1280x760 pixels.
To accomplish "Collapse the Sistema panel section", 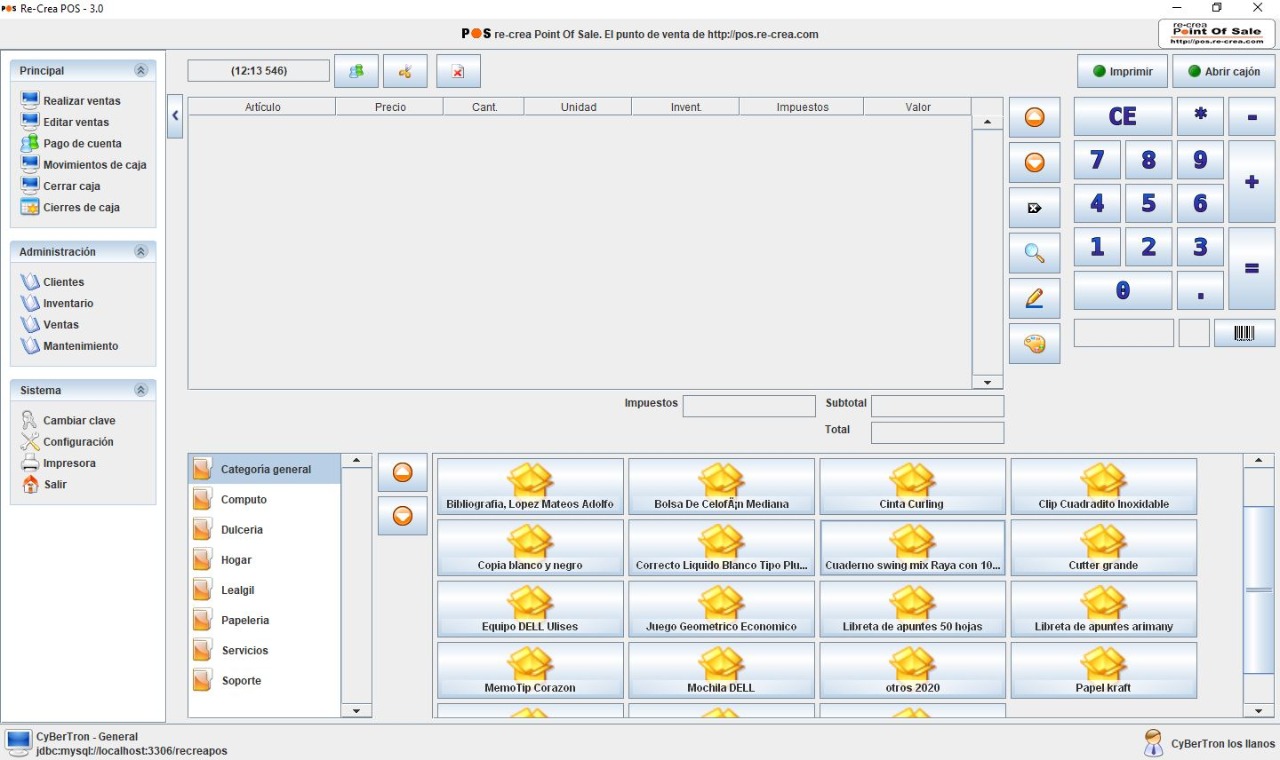I will click(141, 390).
